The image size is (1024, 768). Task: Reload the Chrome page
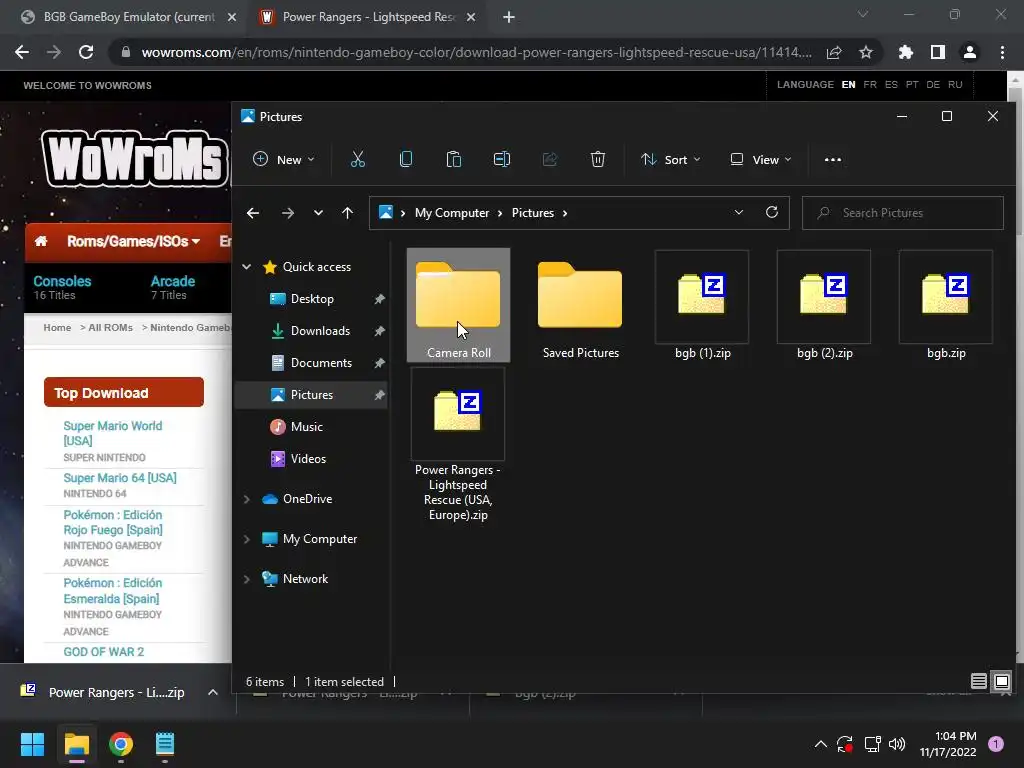pyautogui.click(x=86, y=52)
